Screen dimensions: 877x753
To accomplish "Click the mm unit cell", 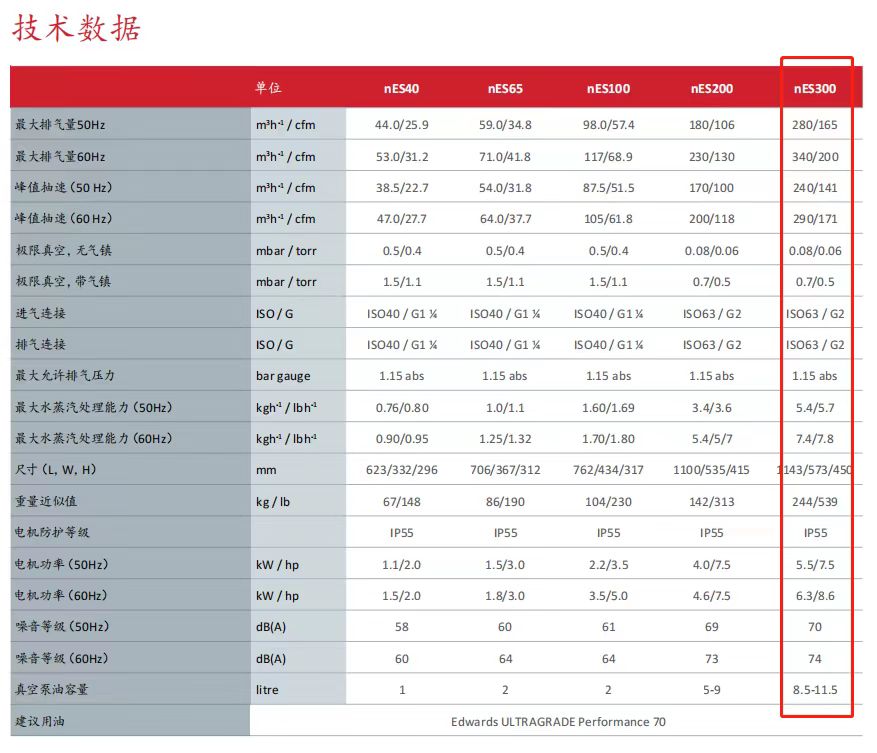I will tap(266, 470).
